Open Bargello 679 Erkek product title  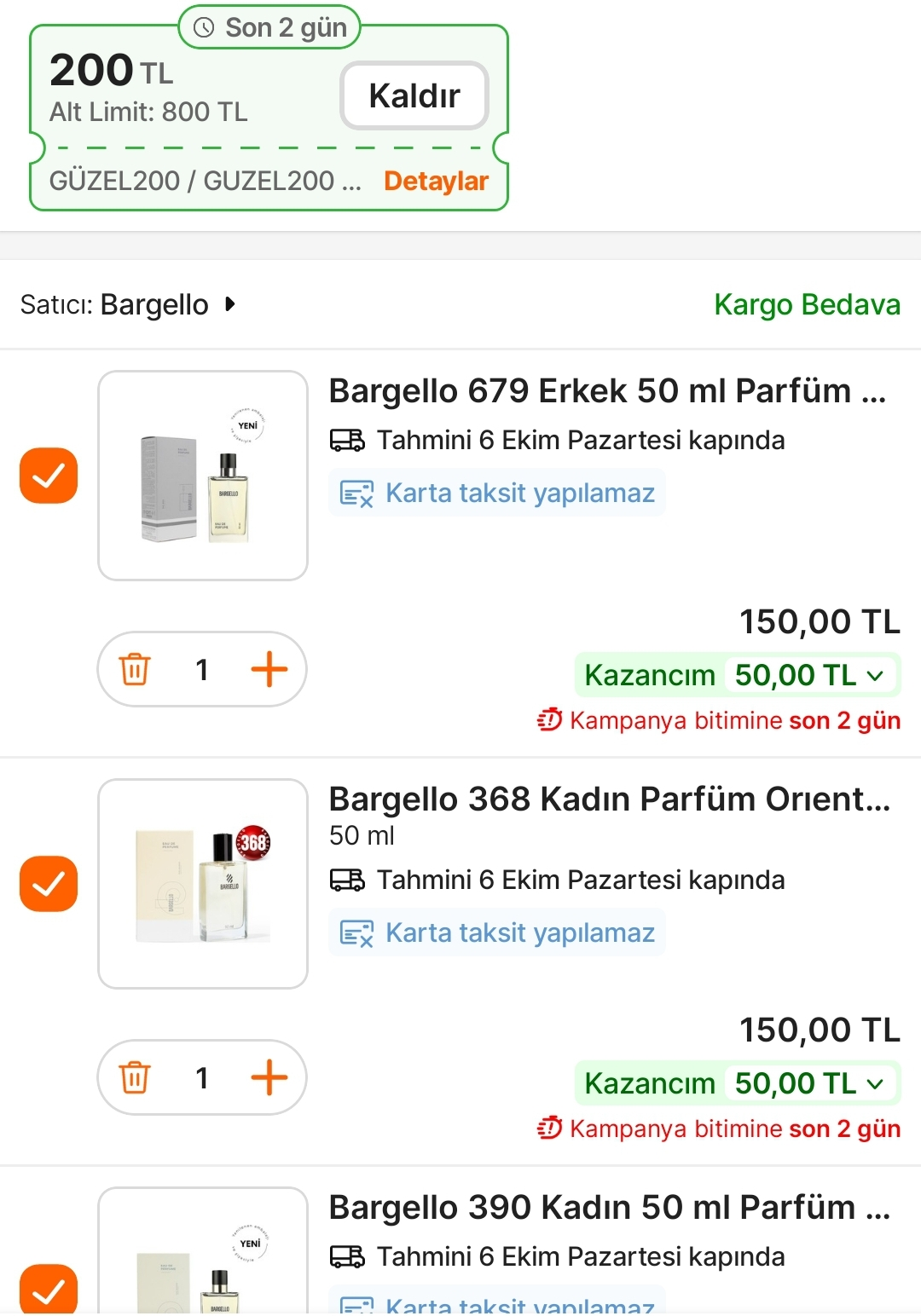coord(607,391)
